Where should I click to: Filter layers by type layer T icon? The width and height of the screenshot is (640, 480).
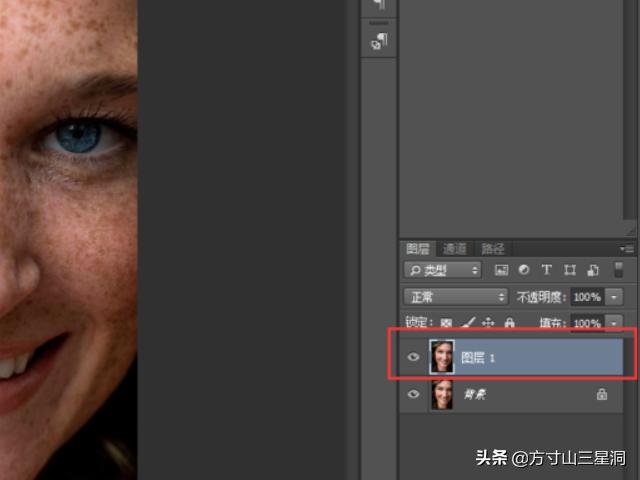[x=547, y=270]
